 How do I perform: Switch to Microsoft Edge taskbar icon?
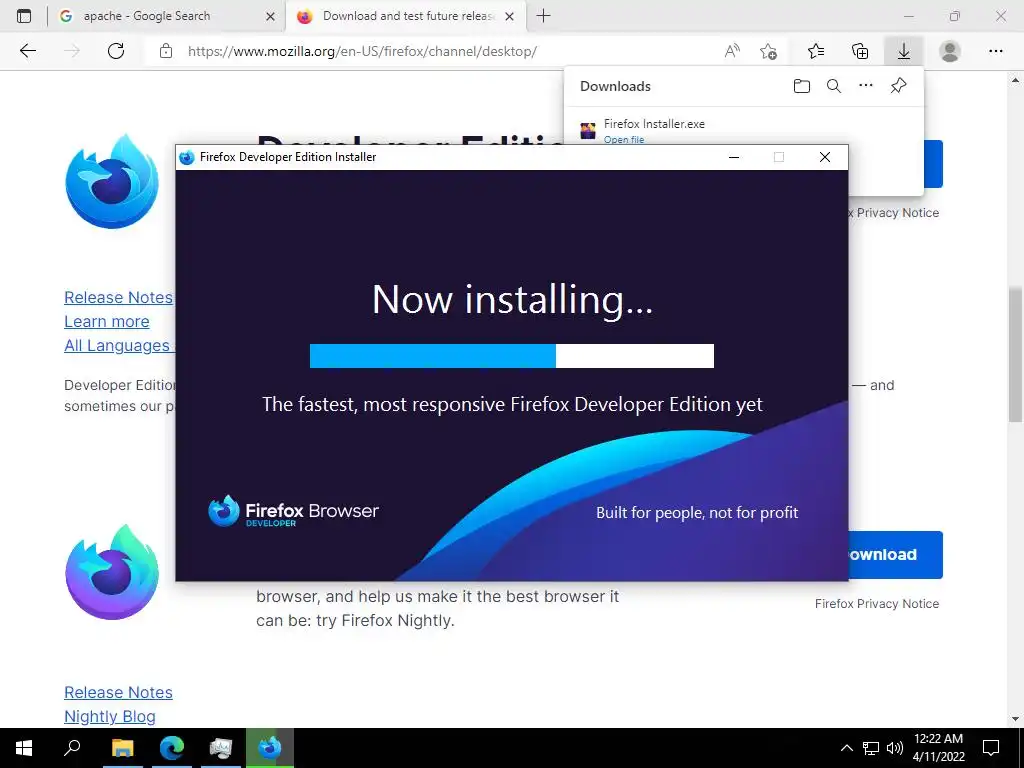click(x=172, y=748)
